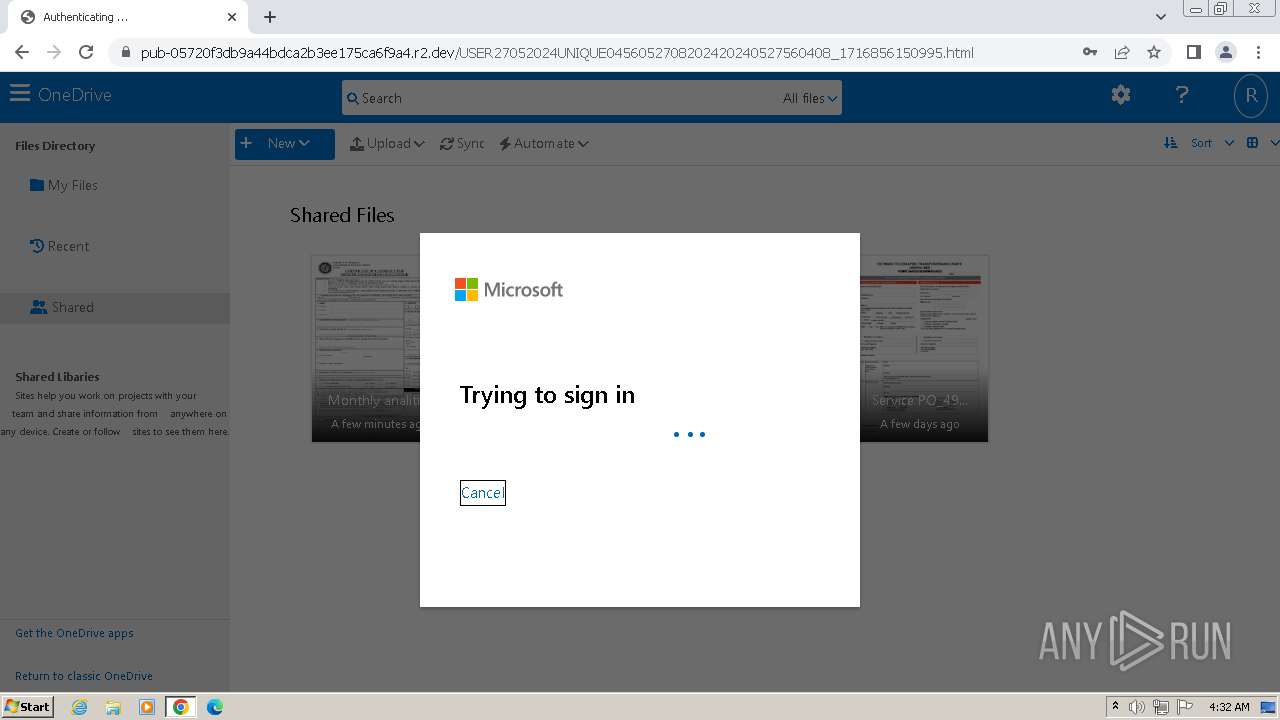Expand the All files filter dropdown
The height and width of the screenshot is (720, 1280).
[810, 98]
